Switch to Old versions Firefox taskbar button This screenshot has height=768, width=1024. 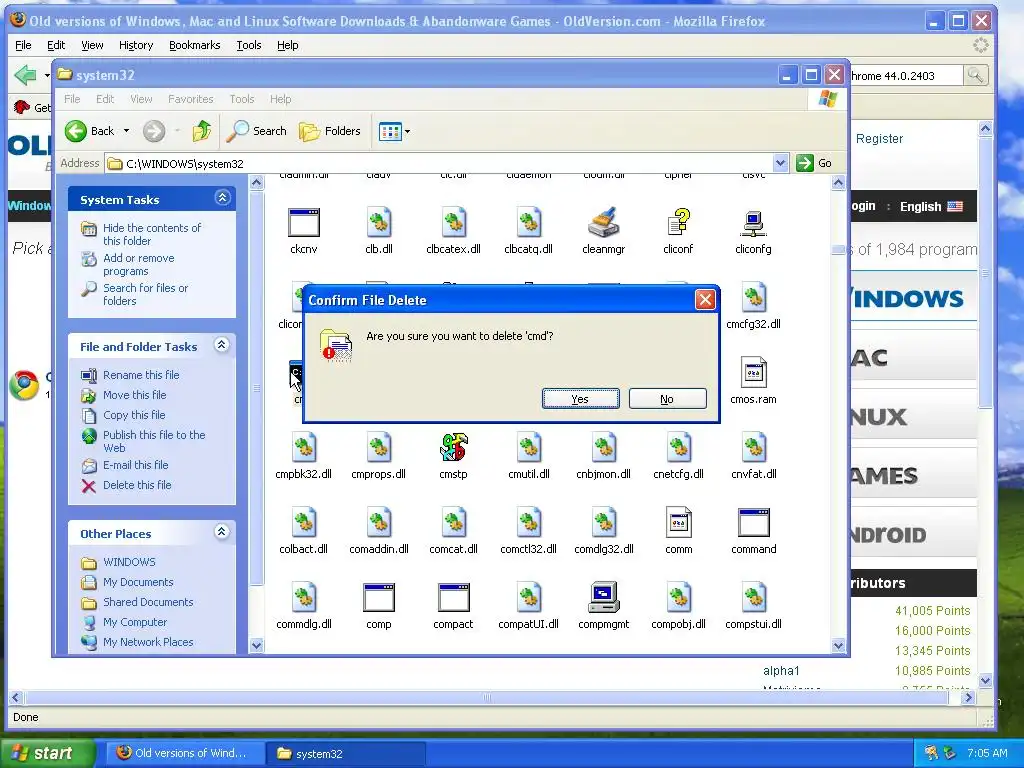(185, 754)
